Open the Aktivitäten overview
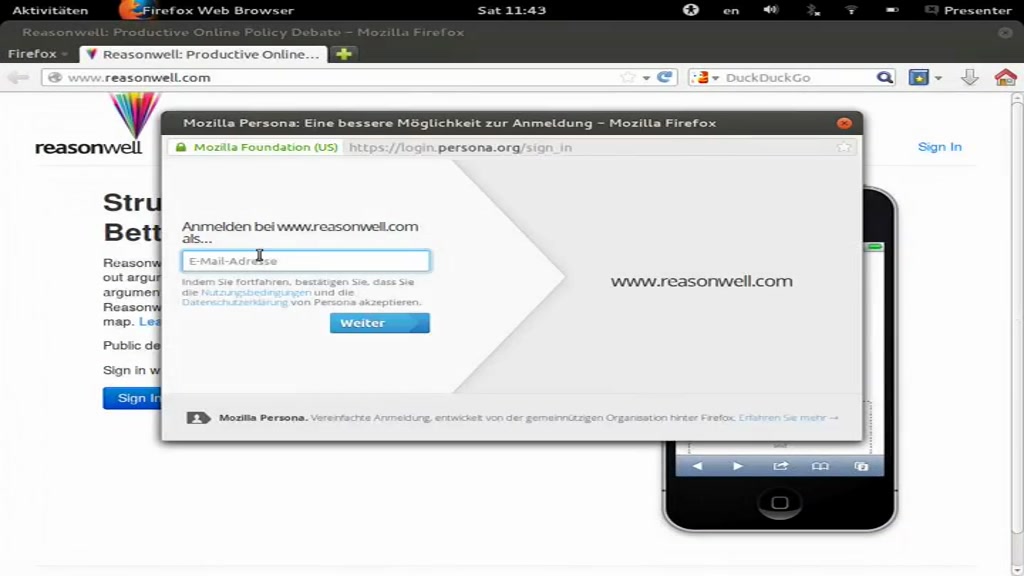The width and height of the screenshot is (1024, 576). [x=50, y=10]
